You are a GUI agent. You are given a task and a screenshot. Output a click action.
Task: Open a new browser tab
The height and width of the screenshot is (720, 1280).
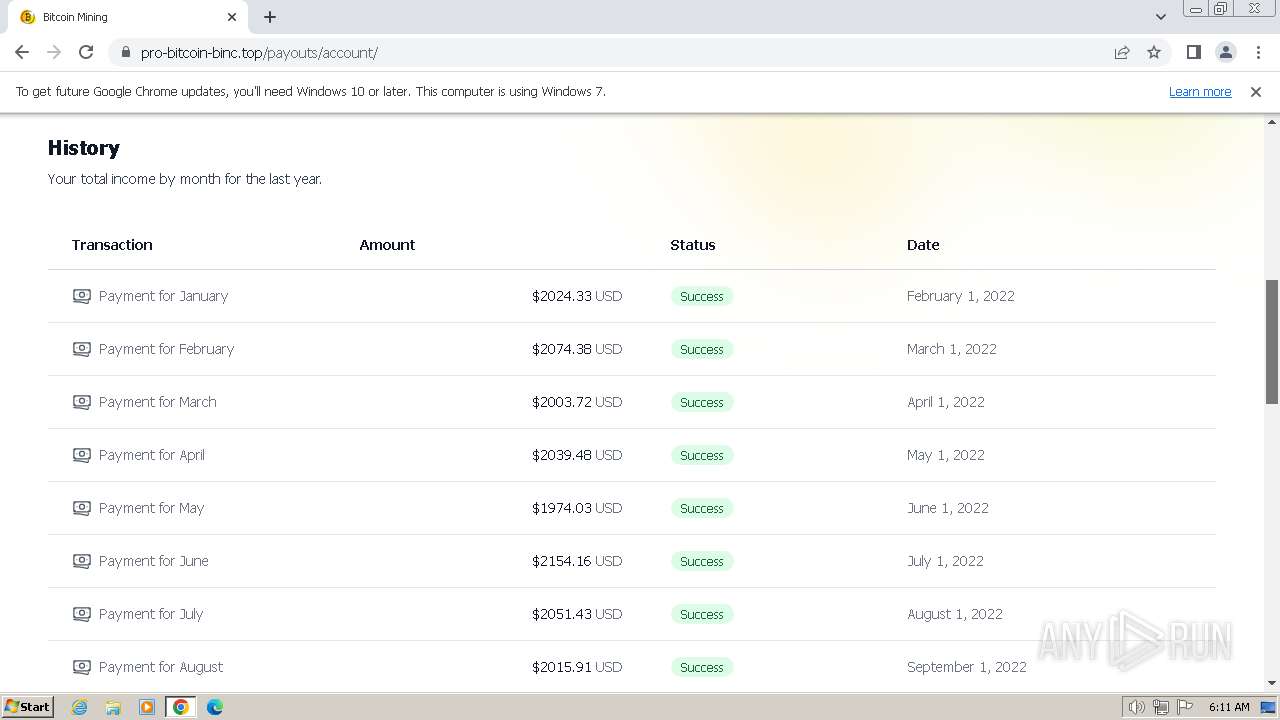(x=270, y=17)
